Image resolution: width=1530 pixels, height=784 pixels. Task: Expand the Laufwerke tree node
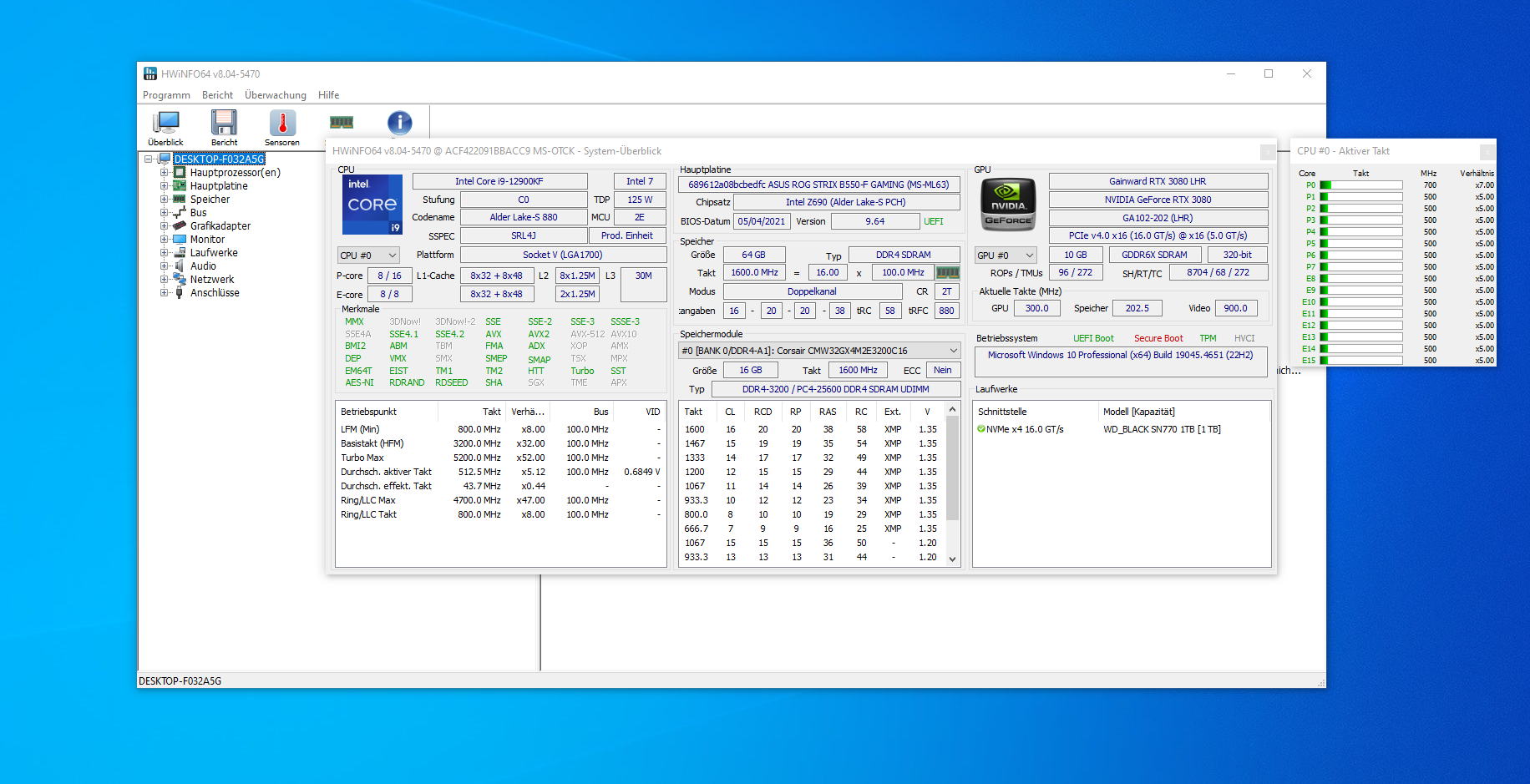click(x=165, y=253)
